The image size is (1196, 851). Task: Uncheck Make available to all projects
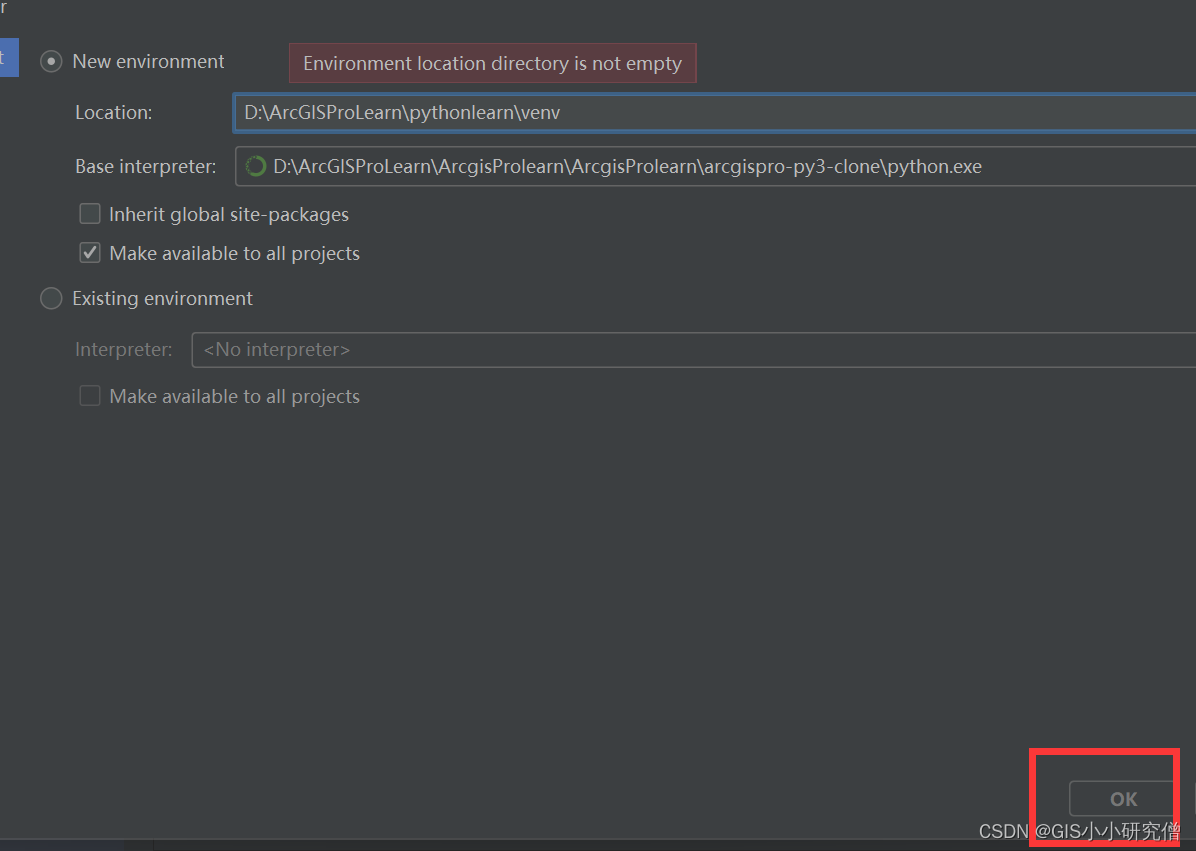pos(89,252)
